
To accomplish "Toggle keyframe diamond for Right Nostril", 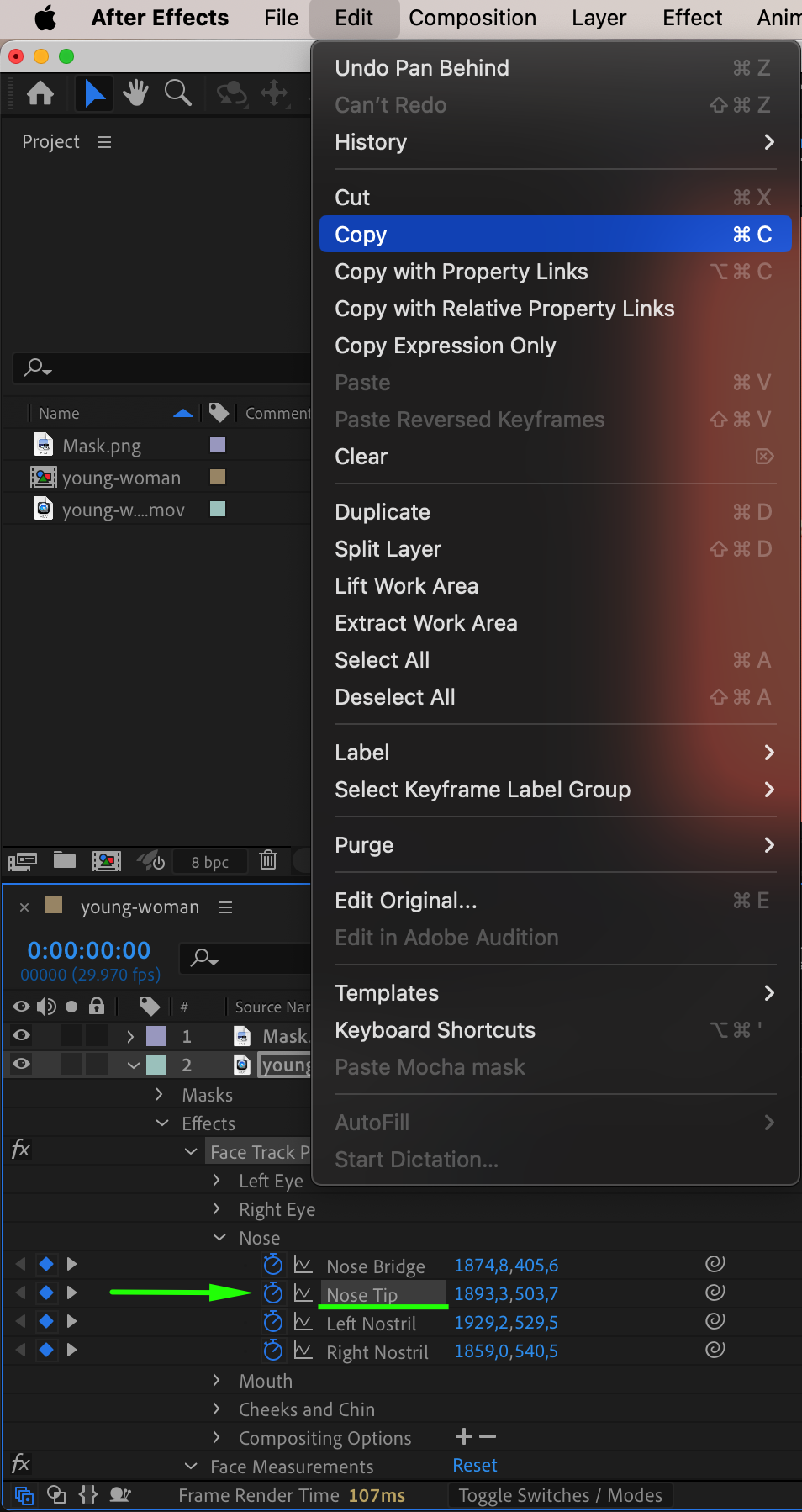I will [46, 1351].
